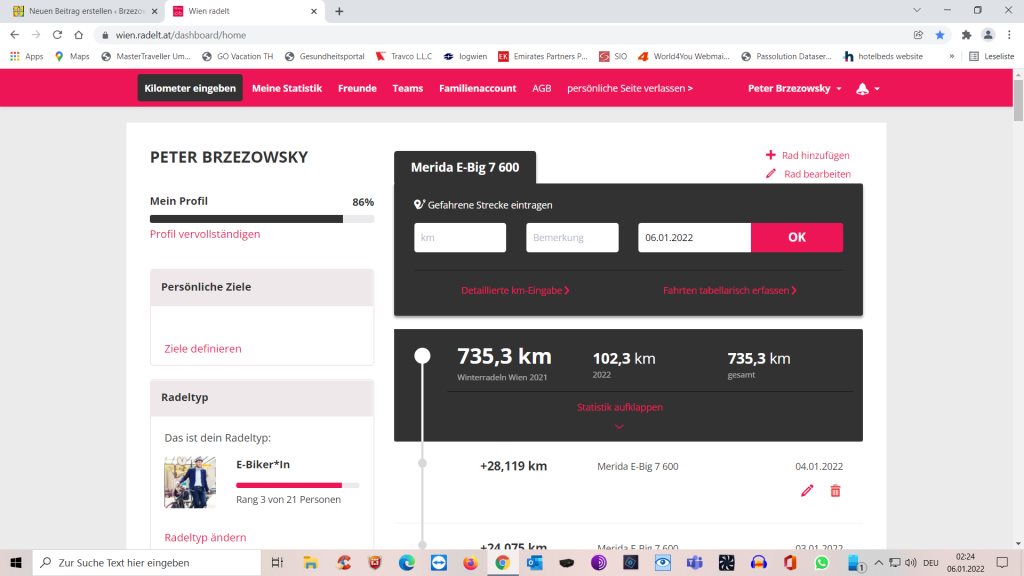Click the browser address bar URL

pyautogui.click(x=181, y=35)
